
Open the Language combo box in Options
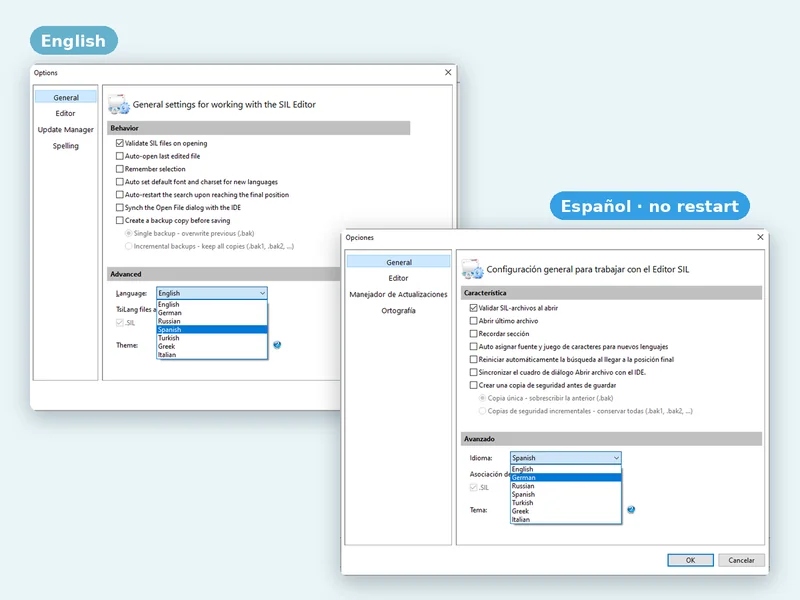point(212,293)
